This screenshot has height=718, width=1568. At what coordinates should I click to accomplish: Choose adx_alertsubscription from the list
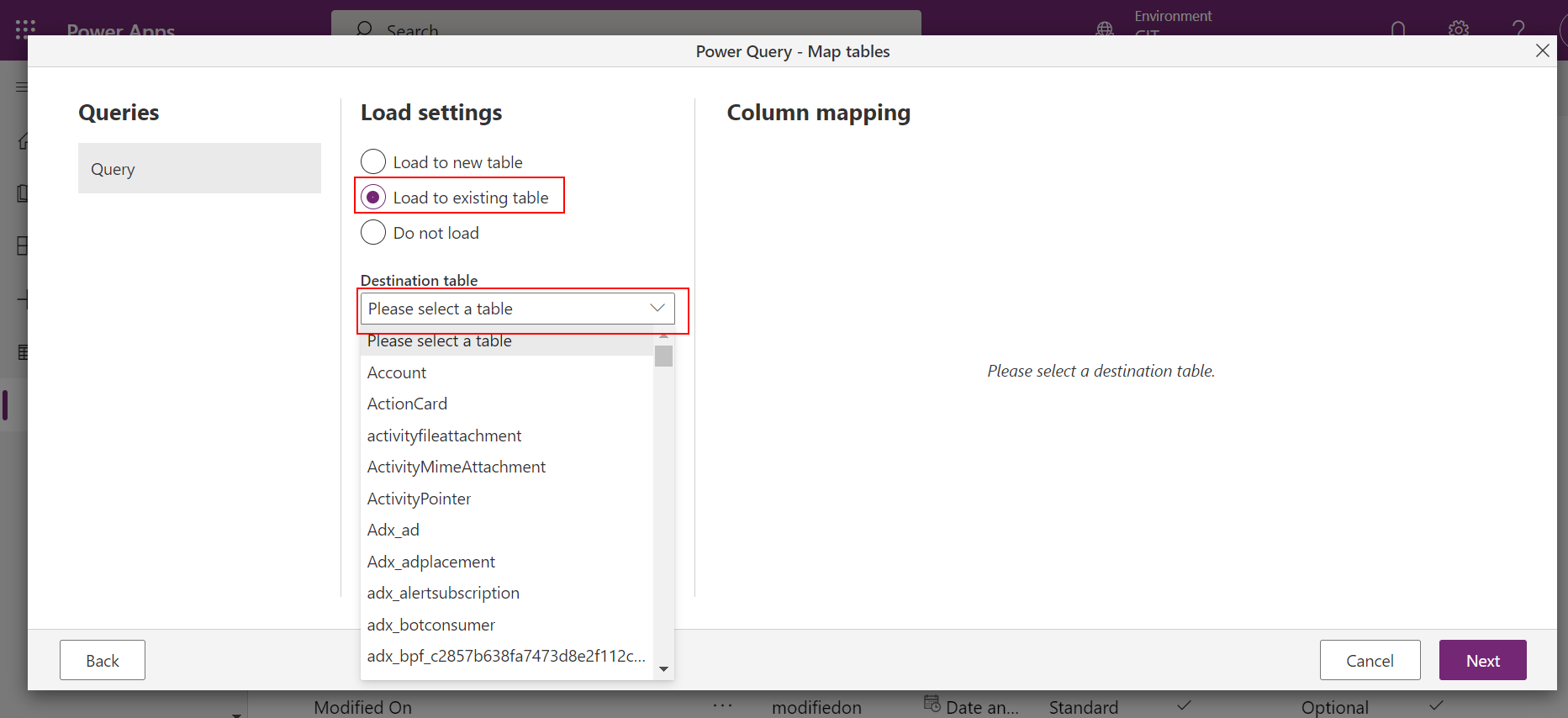coord(507,593)
